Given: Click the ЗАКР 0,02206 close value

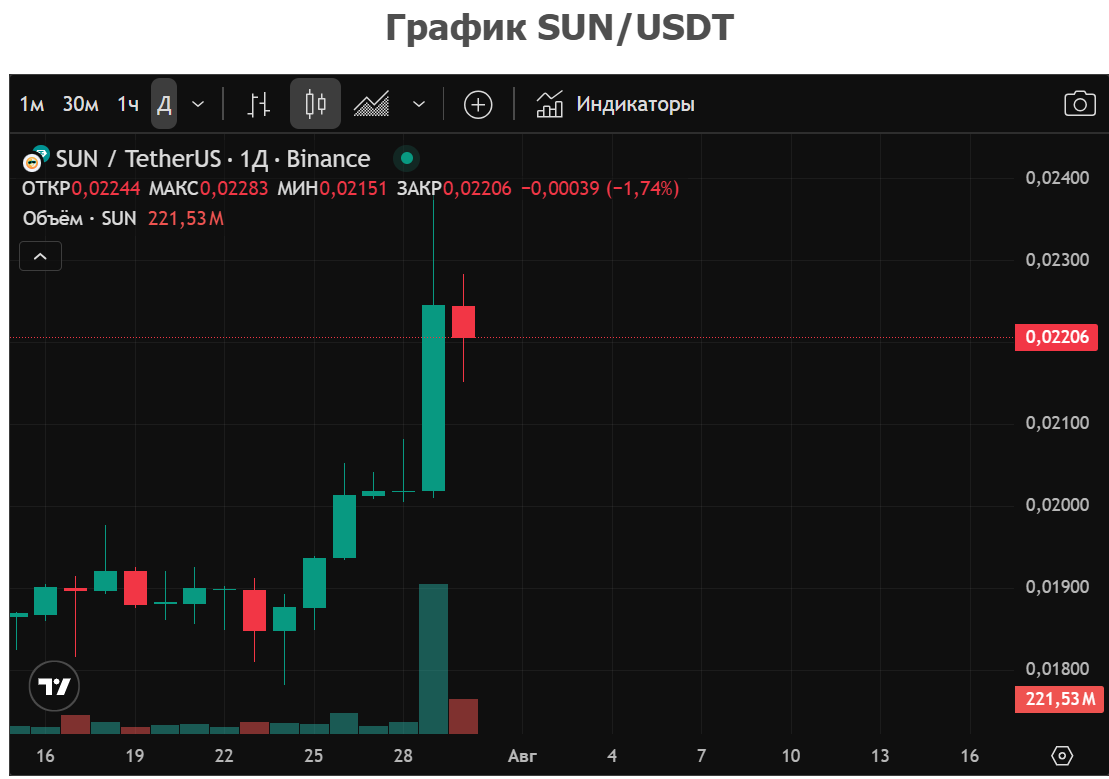Looking at the screenshot, I should (454, 189).
